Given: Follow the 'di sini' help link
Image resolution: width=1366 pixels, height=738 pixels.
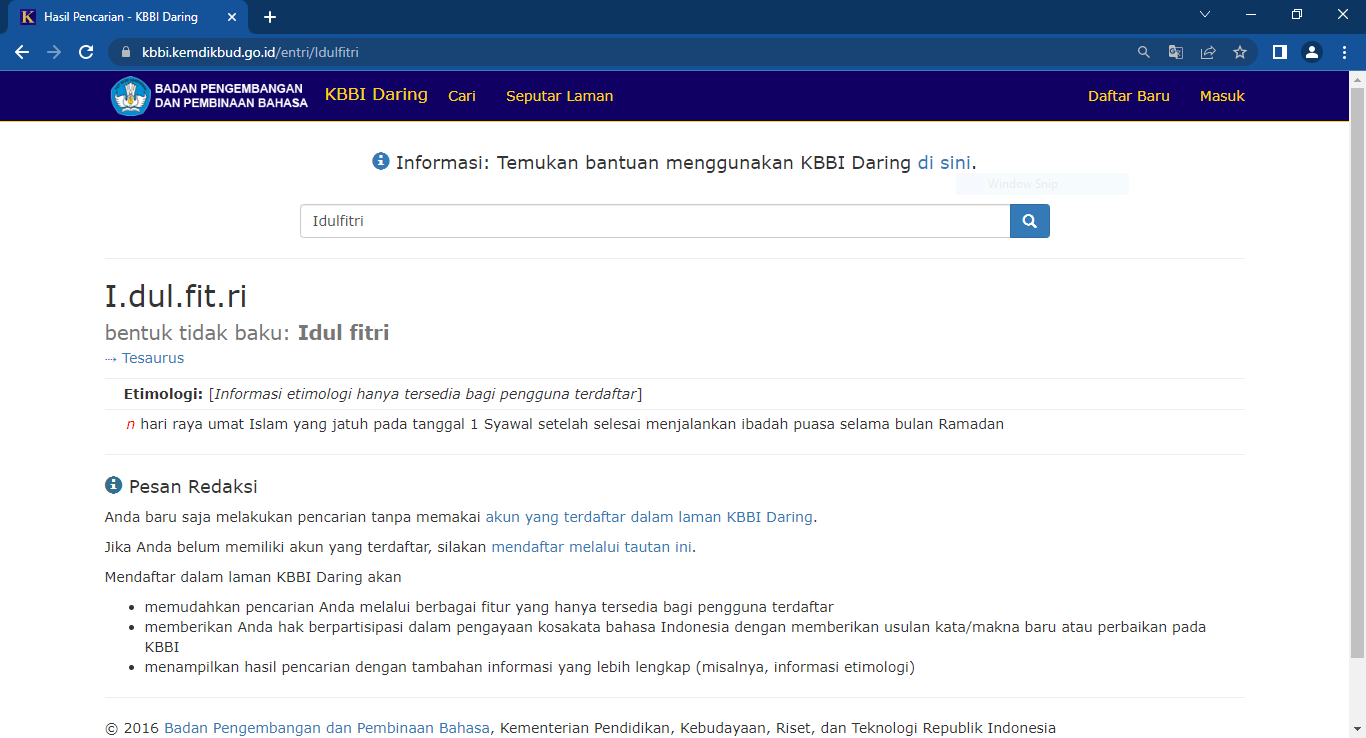Looking at the screenshot, I should [944, 163].
